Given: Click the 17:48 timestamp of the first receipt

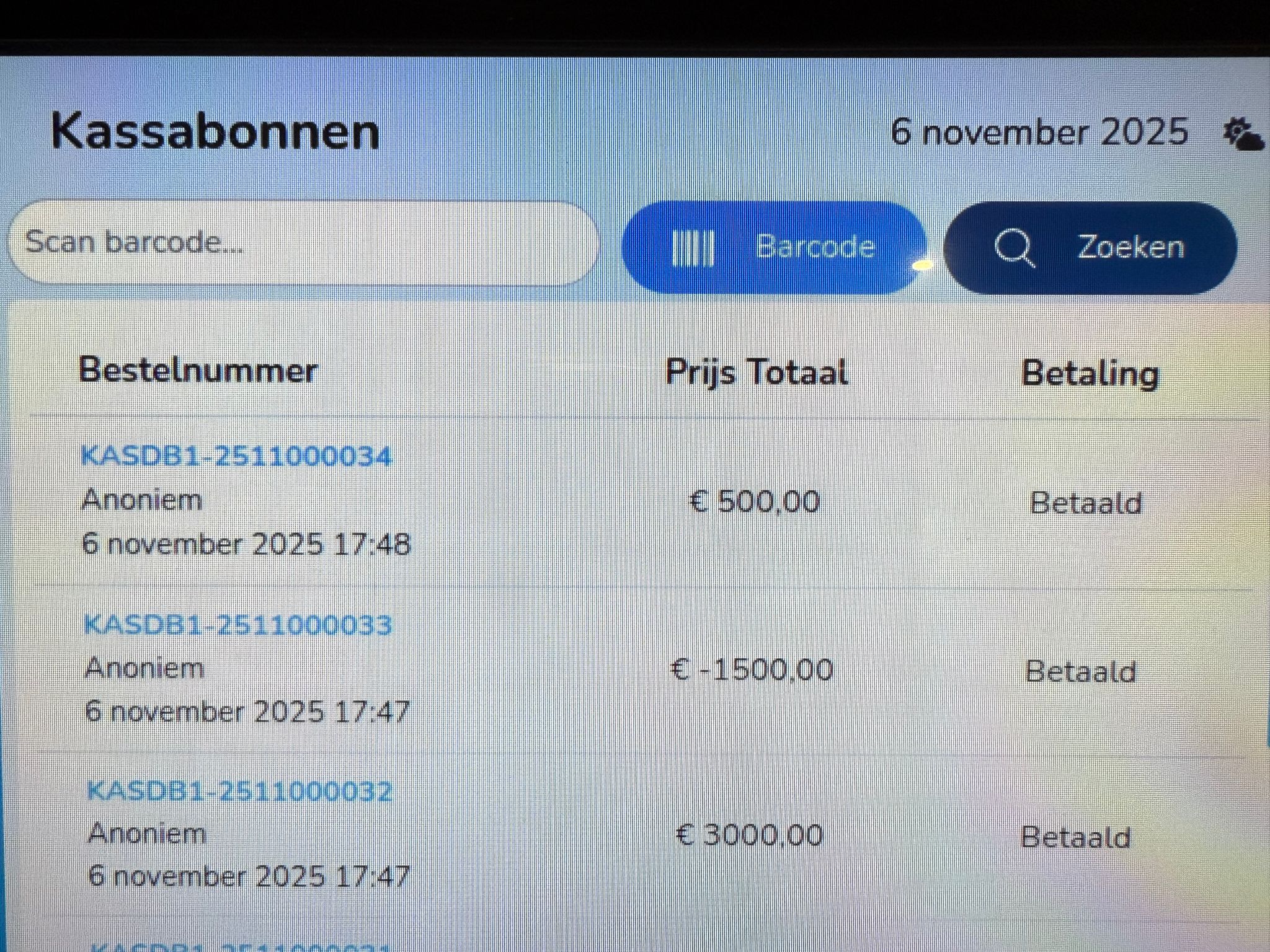Looking at the screenshot, I should [372, 545].
